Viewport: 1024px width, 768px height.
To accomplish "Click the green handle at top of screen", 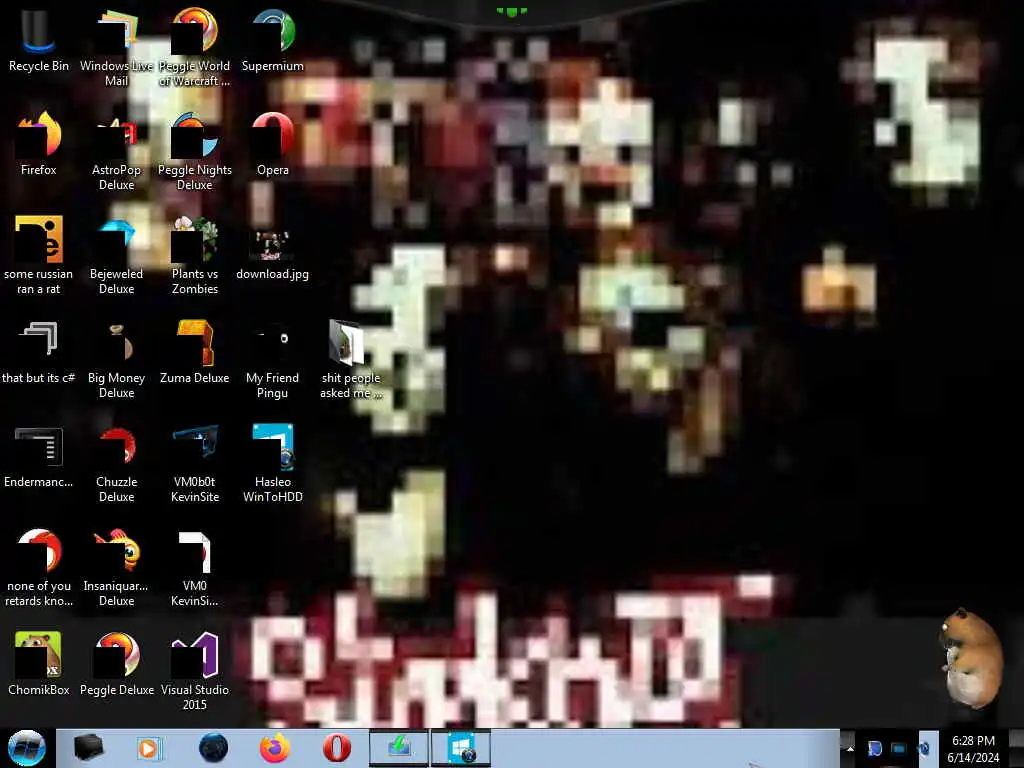I will click(x=511, y=12).
